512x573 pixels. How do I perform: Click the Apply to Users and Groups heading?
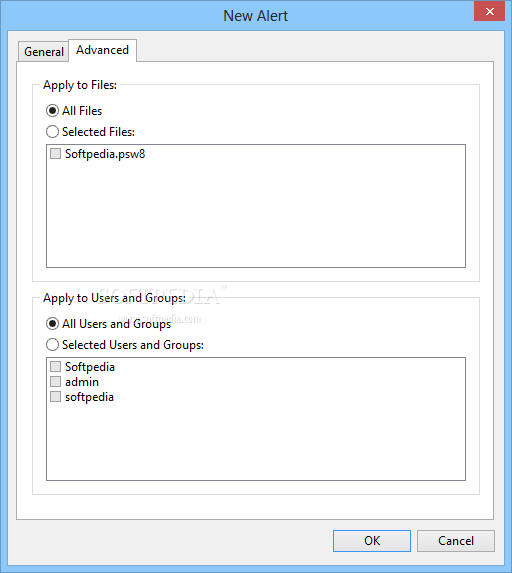[x=114, y=298]
